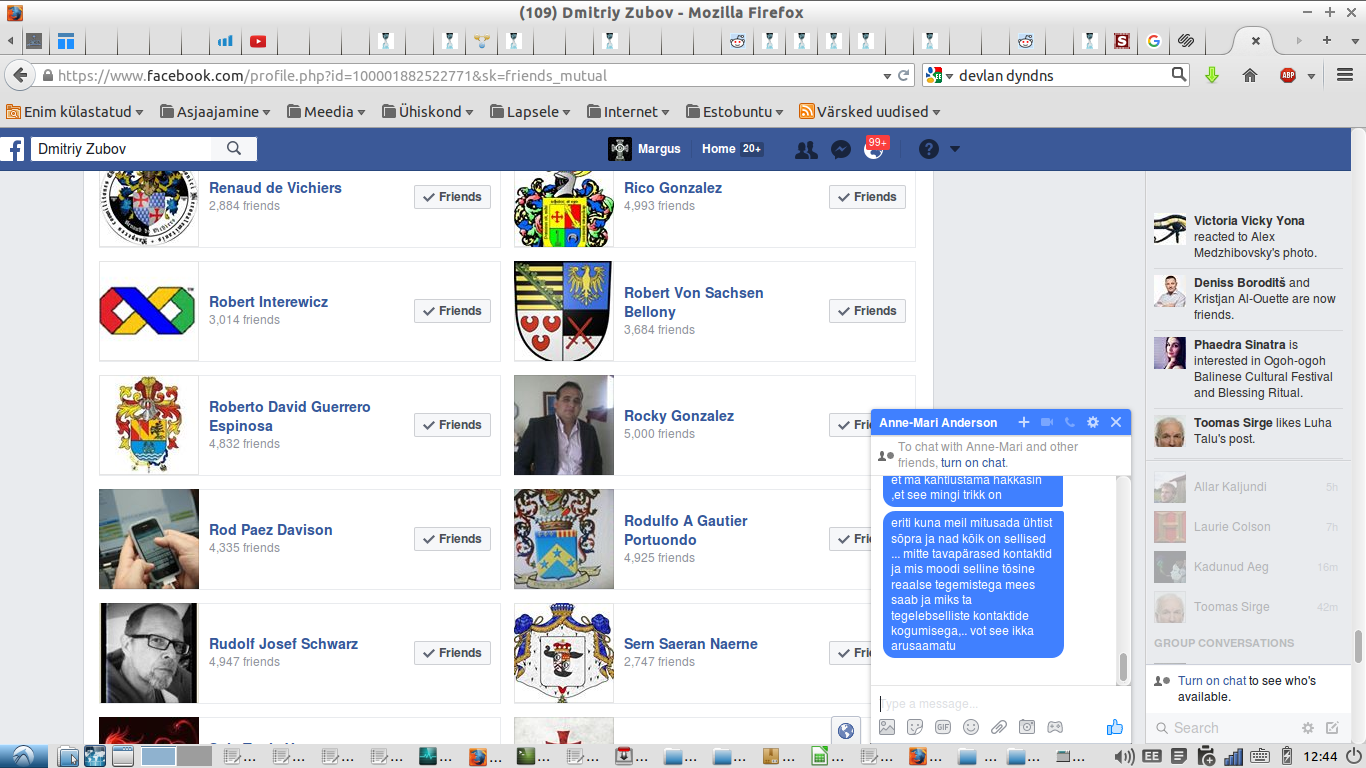View Rodulfo A Gautier Portuondo's friends count
Viewport: 1366px width, 768px height.
[x=659, y=558]
